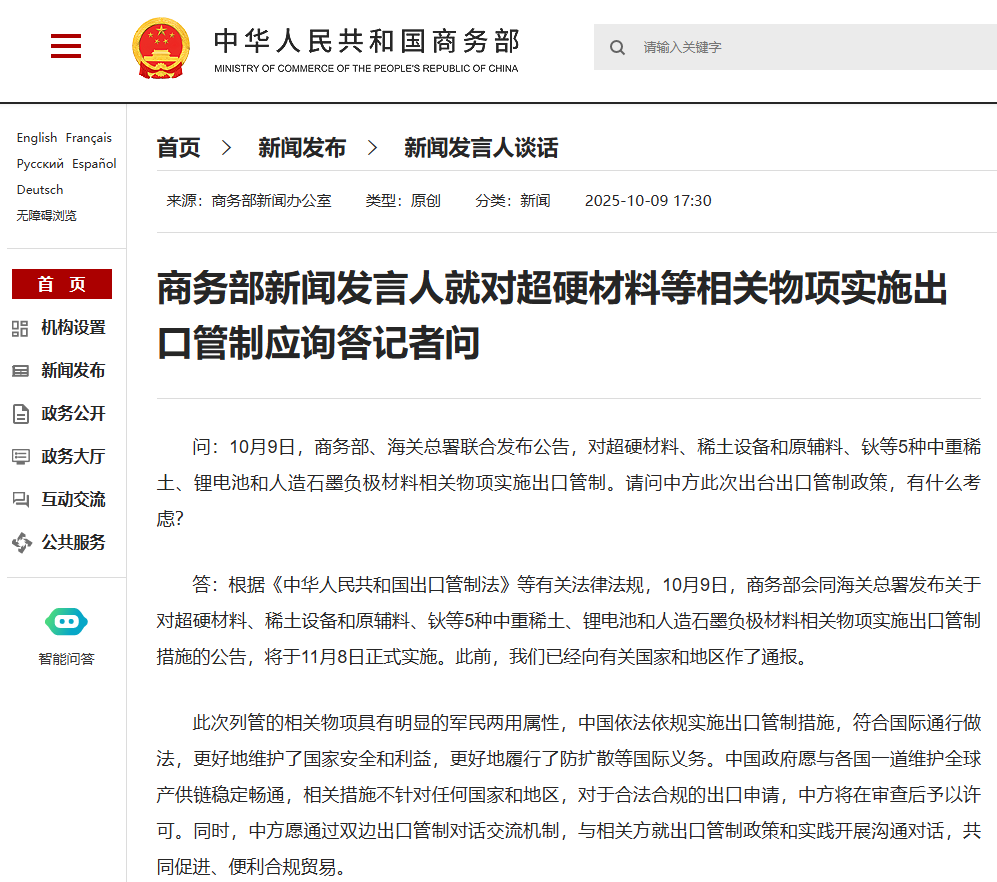Open the 智能问答 robot assistant
Image resolution: width=997 pixels, height=882 pixels.
click(x=66, y=622)
